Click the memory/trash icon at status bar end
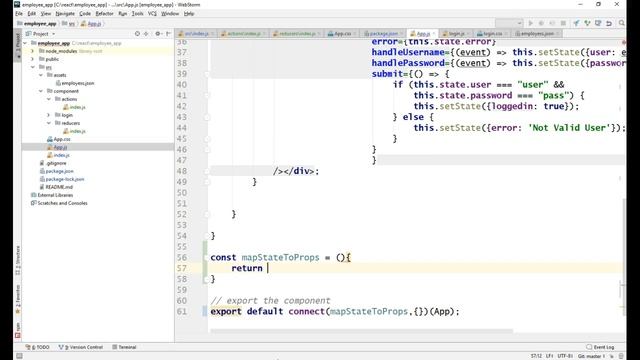The height and width of the screenshot is (360, 640). pyautogui.click(x=621, y=356)
